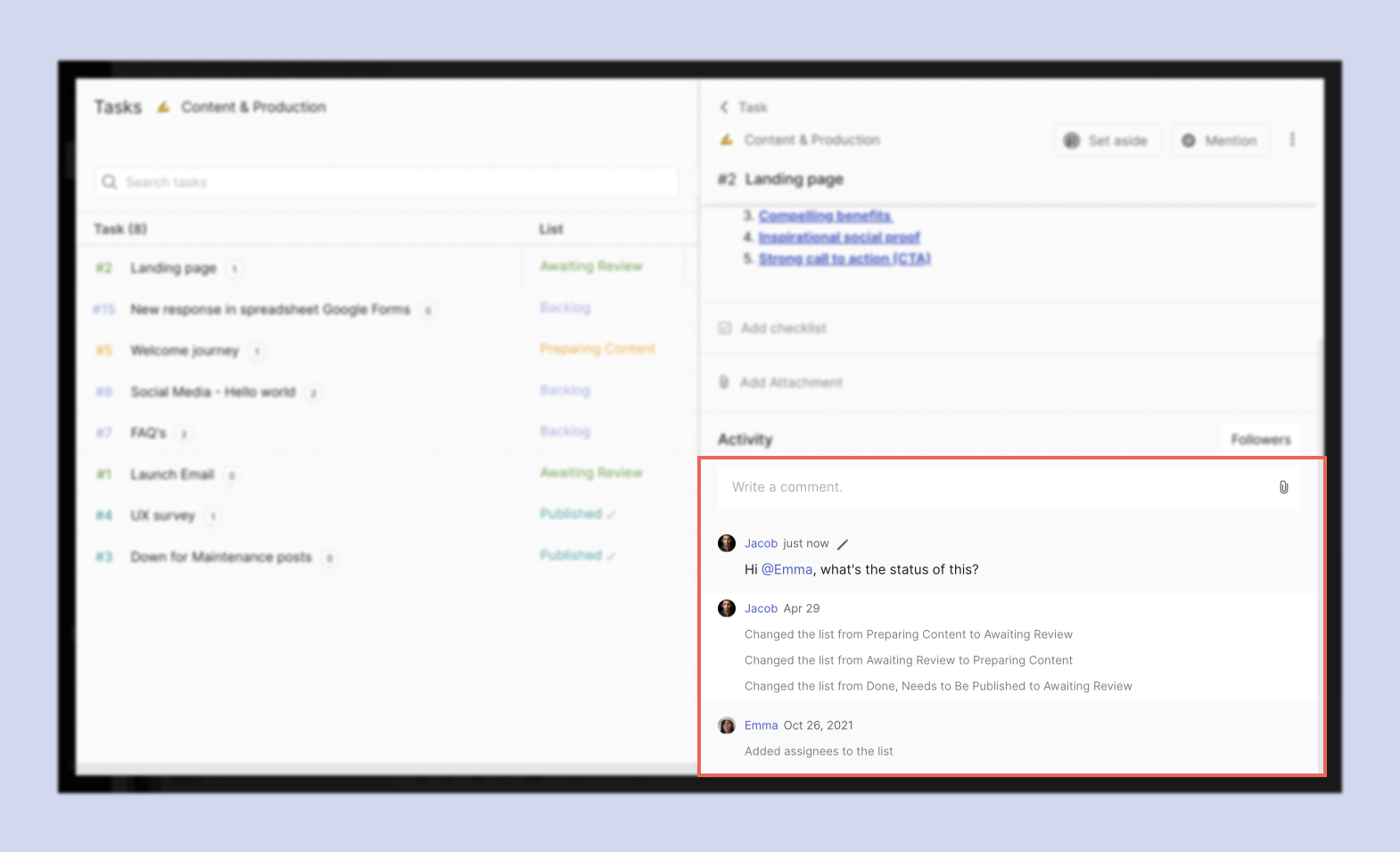Click the Add checklist checkbox icon
Image resolution: width=1400 pixels, height=852 pixels.
pyautogui.click(x=725, y=328)
